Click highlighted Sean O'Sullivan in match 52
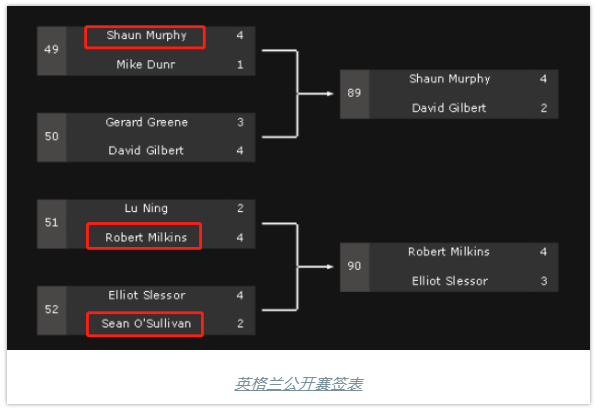Viewport: 598px width, 412px height. point(146,323)
